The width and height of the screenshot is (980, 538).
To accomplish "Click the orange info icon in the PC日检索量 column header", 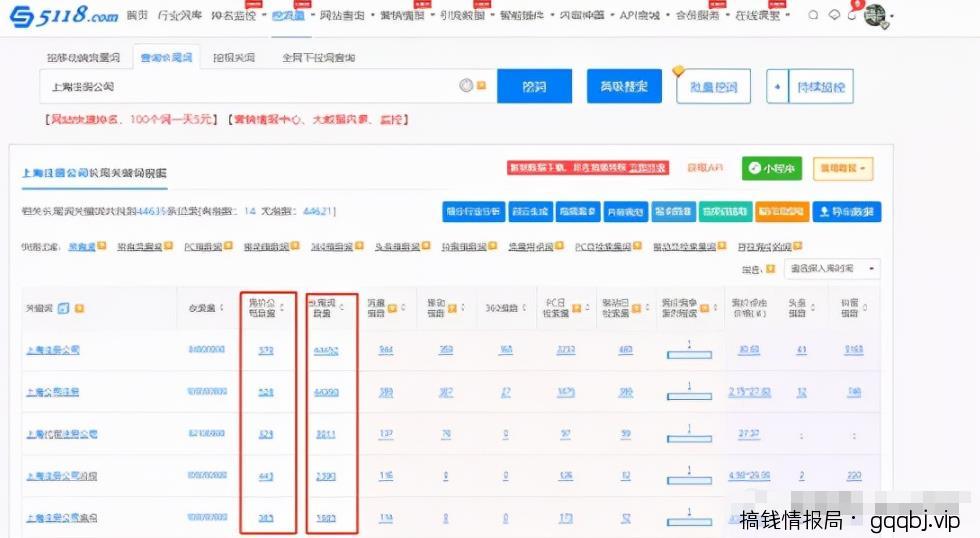I will coord(576,308).
